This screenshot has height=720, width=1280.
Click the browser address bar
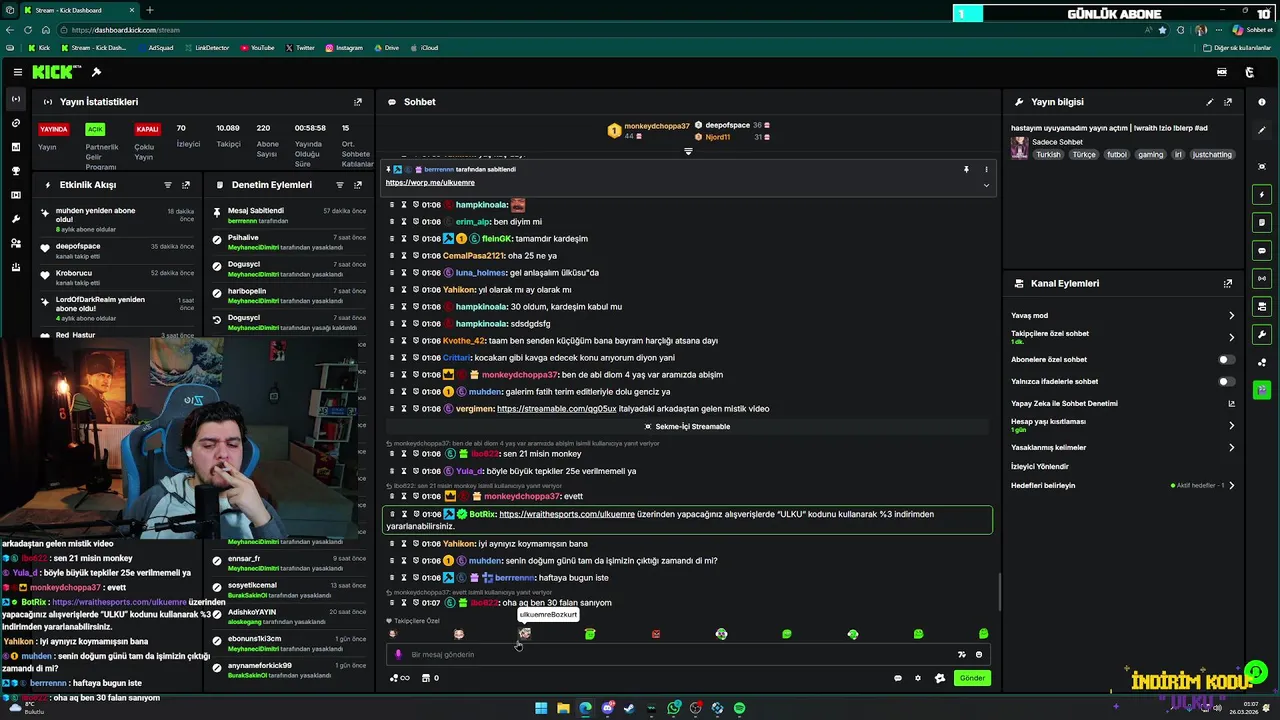point(600,30)
